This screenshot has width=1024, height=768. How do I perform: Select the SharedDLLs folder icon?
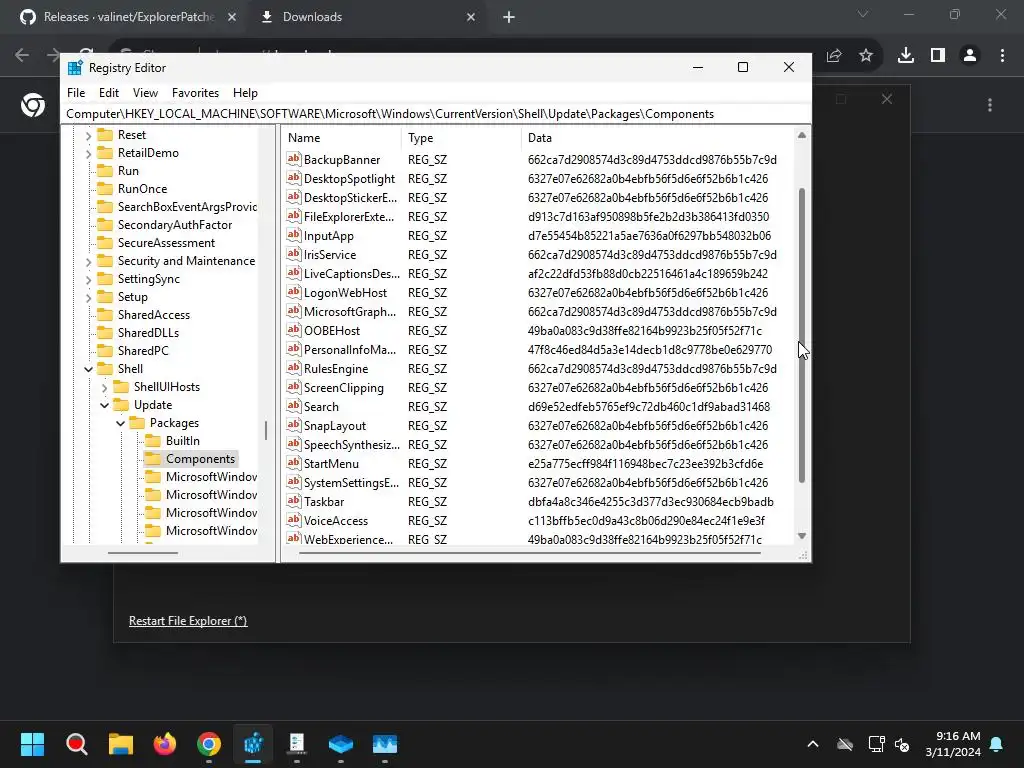105,333
